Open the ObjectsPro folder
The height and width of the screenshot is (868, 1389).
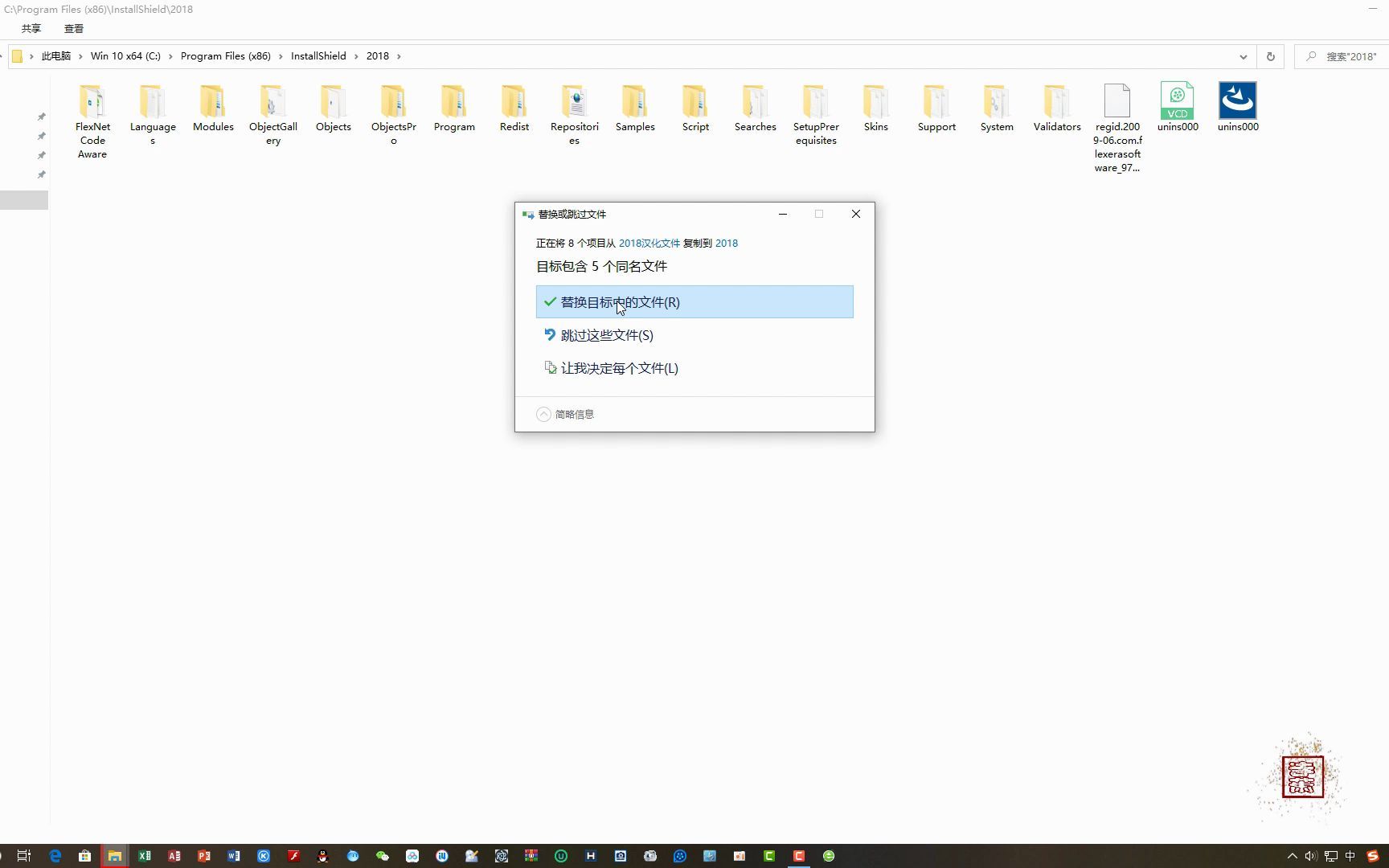(394, 114)
